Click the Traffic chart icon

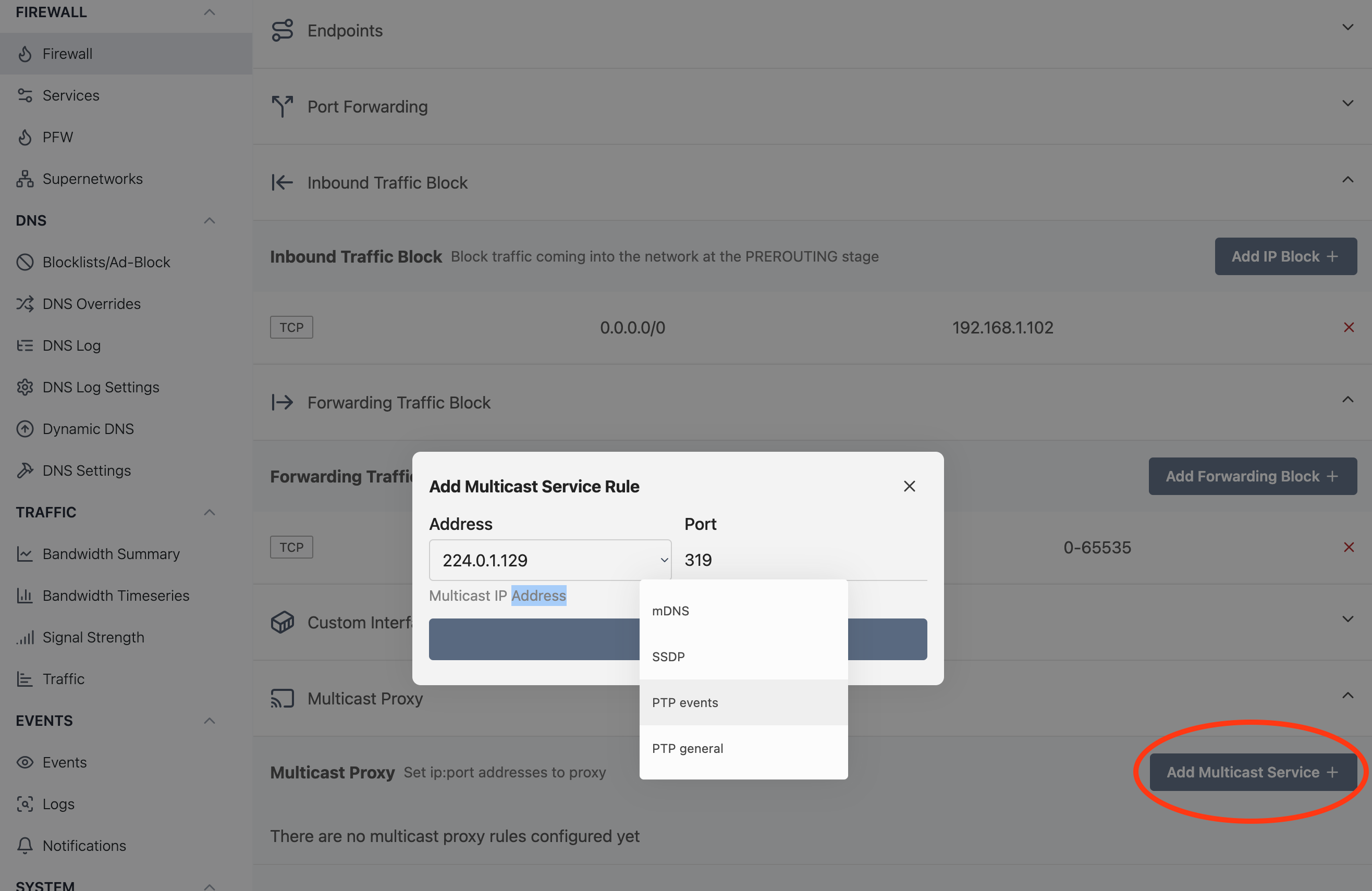(x=25, y=679)
